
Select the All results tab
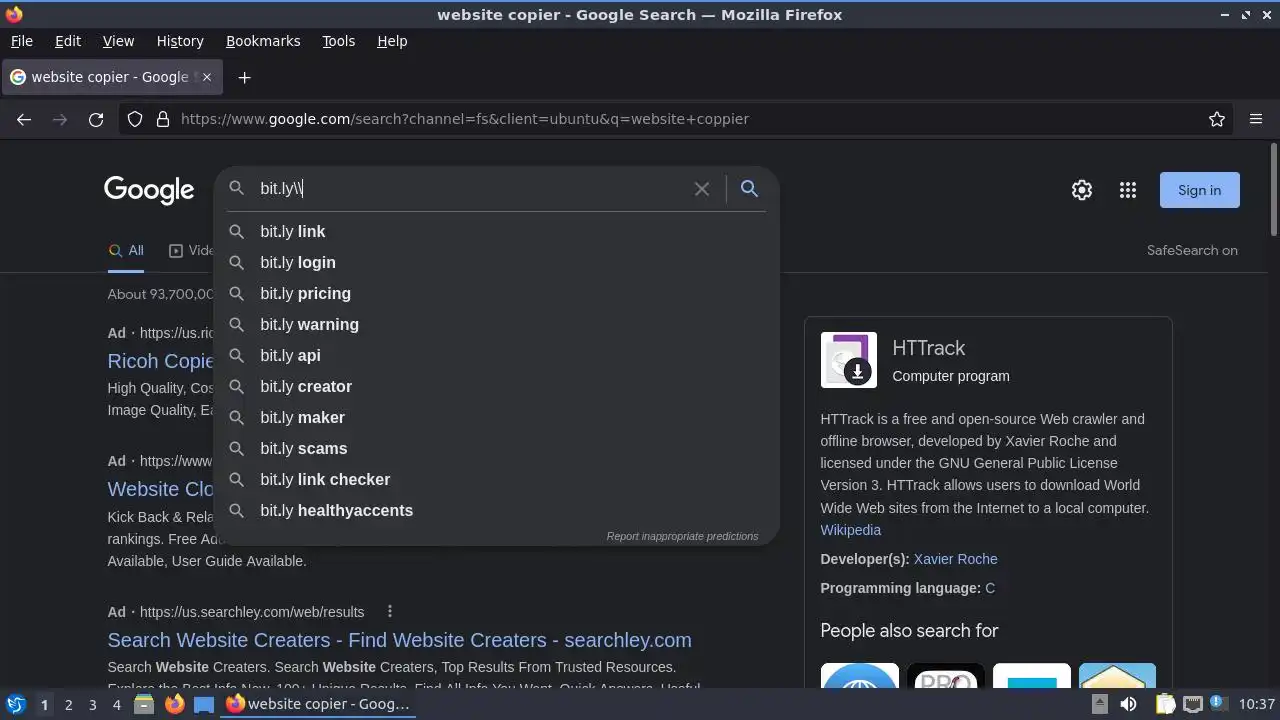click(126, 251)
